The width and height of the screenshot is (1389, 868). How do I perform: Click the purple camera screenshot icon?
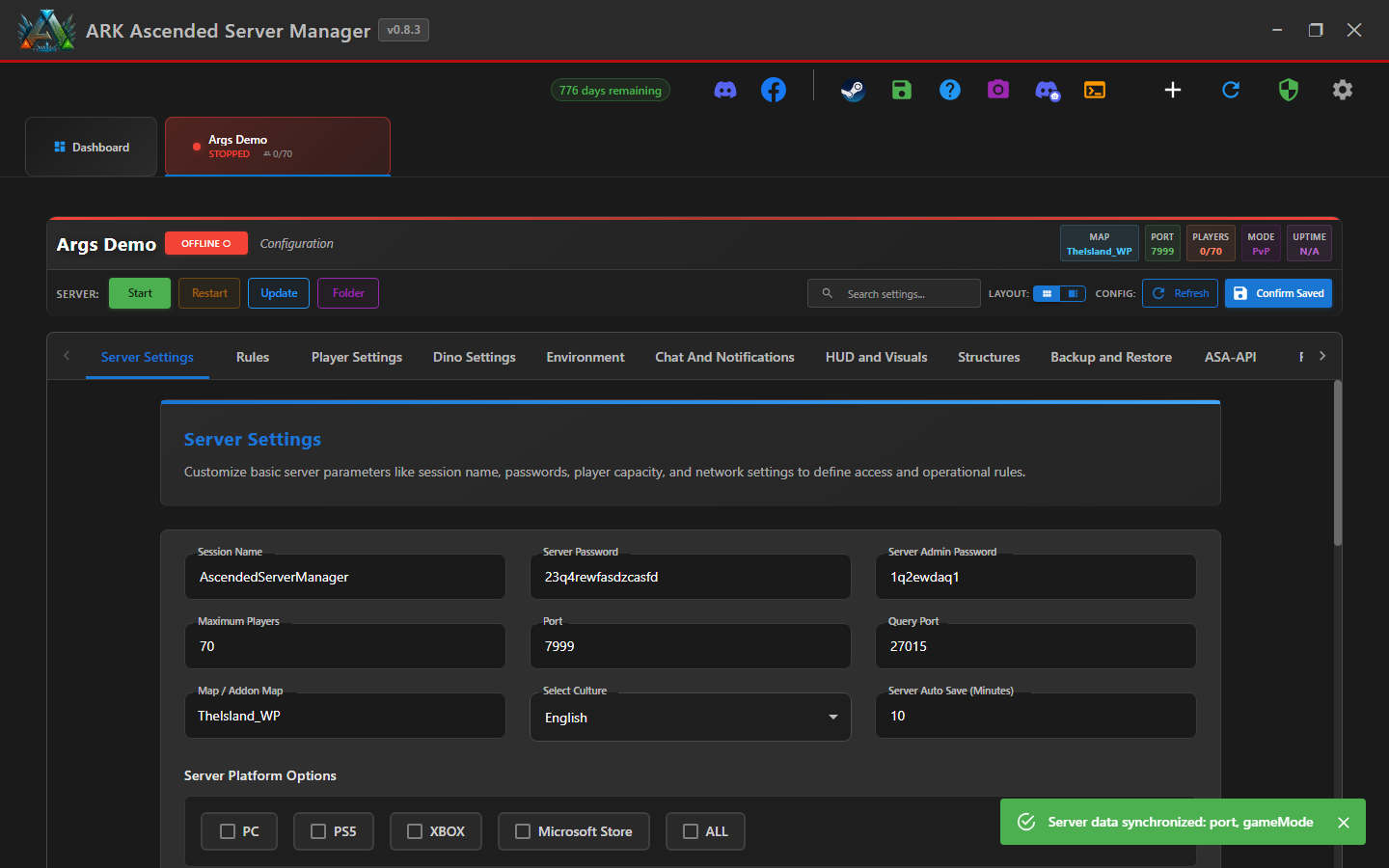(998, 90)
